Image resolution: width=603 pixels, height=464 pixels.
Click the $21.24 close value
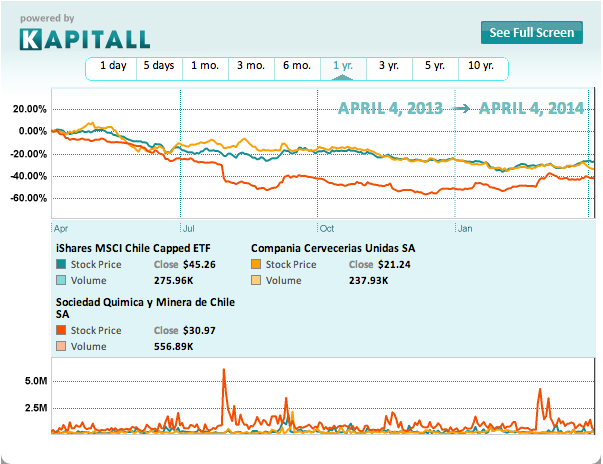coord(394,264)
